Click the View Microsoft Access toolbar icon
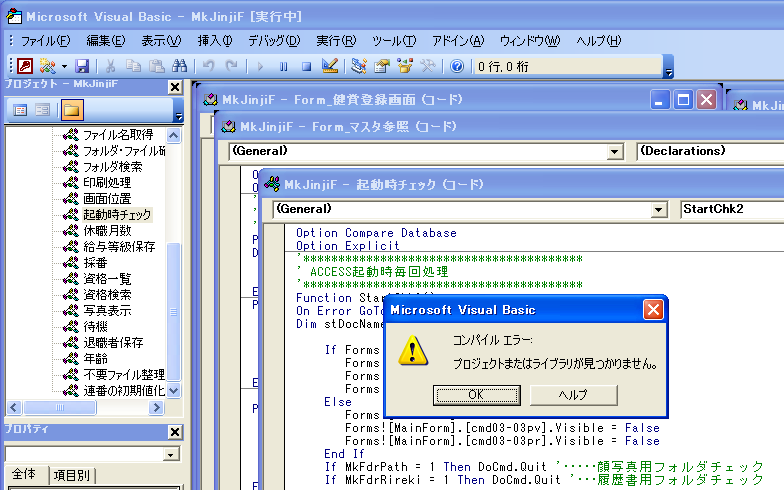784x490 pixels. (24, 66)
